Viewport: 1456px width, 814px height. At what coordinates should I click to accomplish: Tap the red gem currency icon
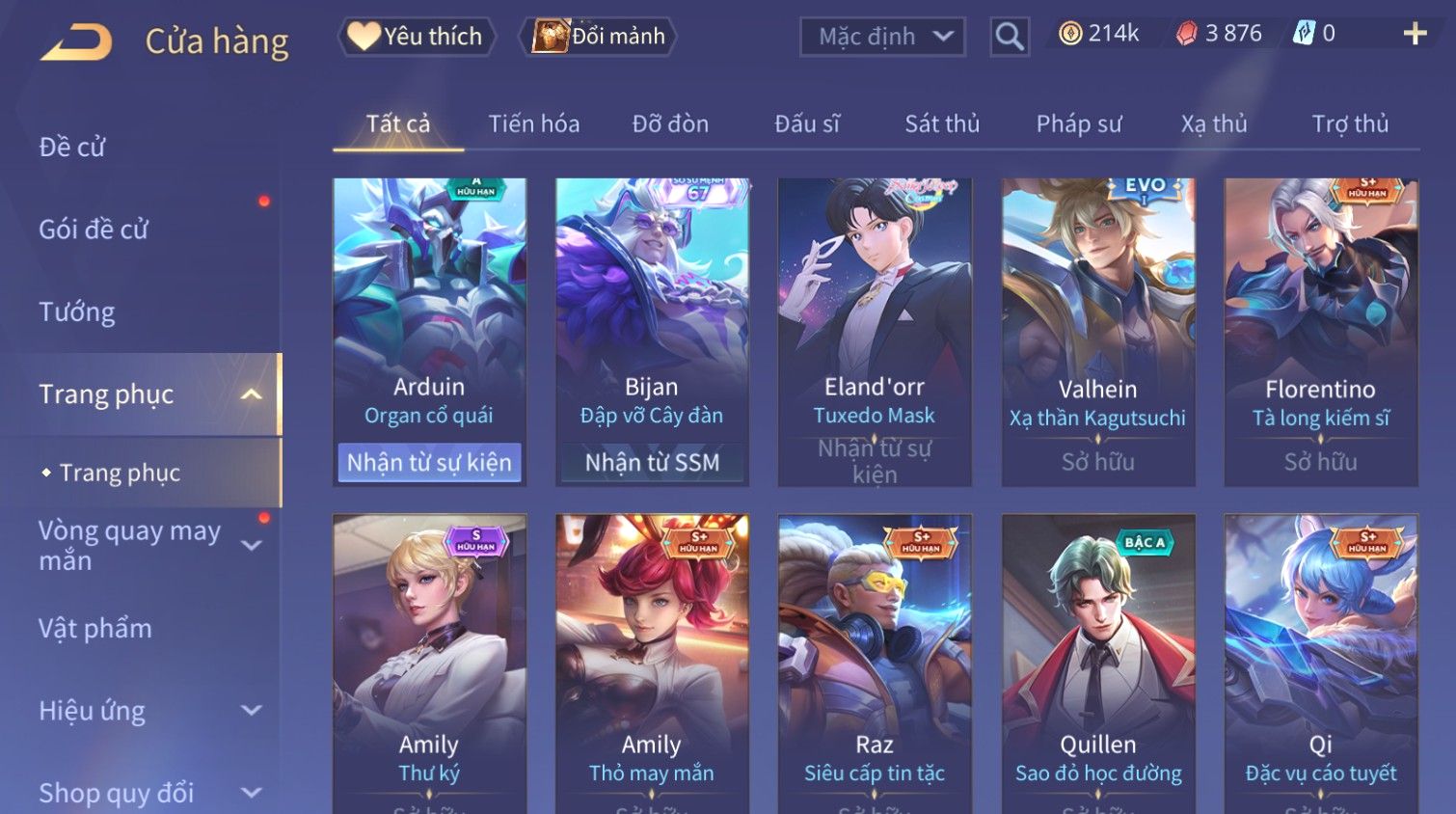1186,34
